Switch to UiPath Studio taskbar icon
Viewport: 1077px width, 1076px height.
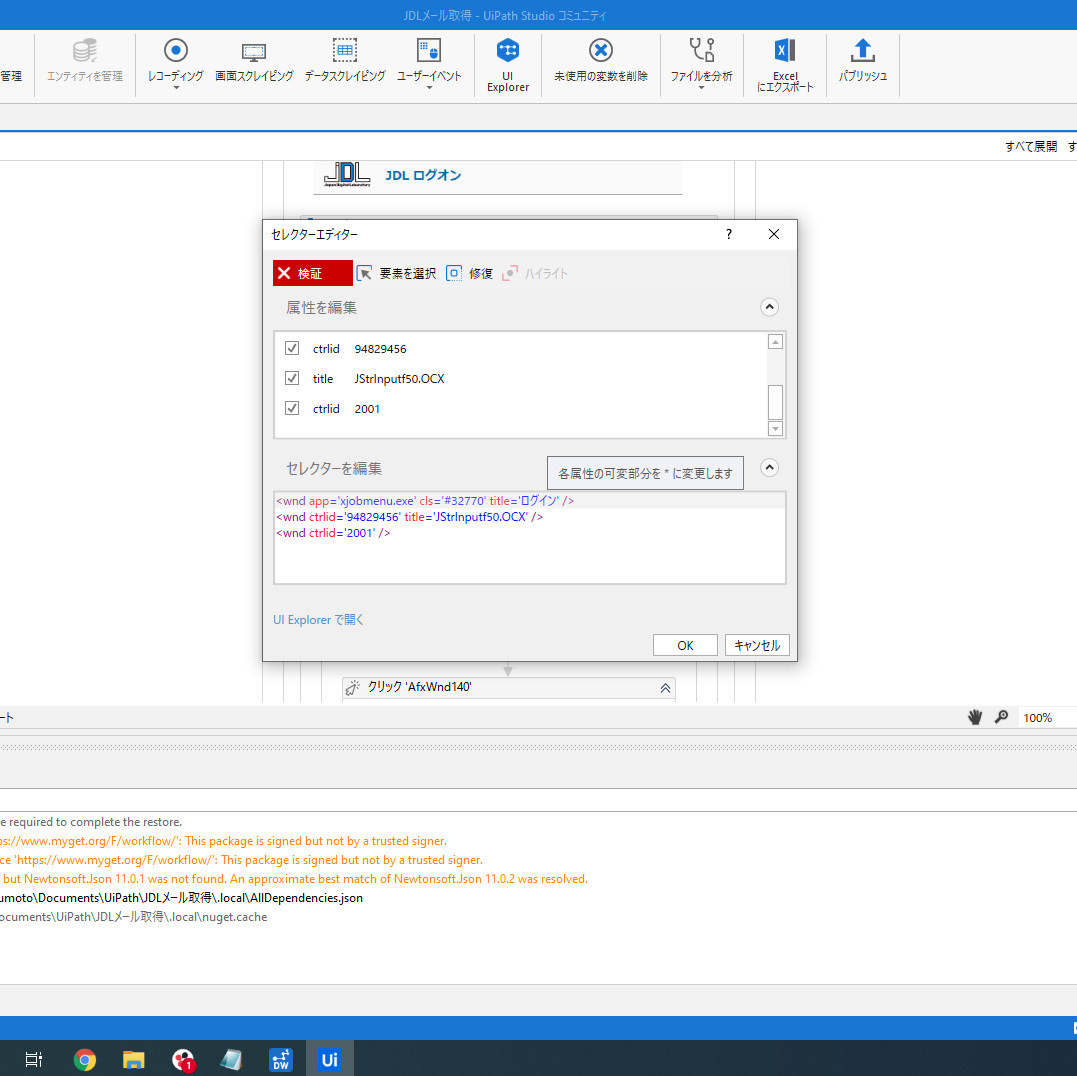tap(330, 1060)
